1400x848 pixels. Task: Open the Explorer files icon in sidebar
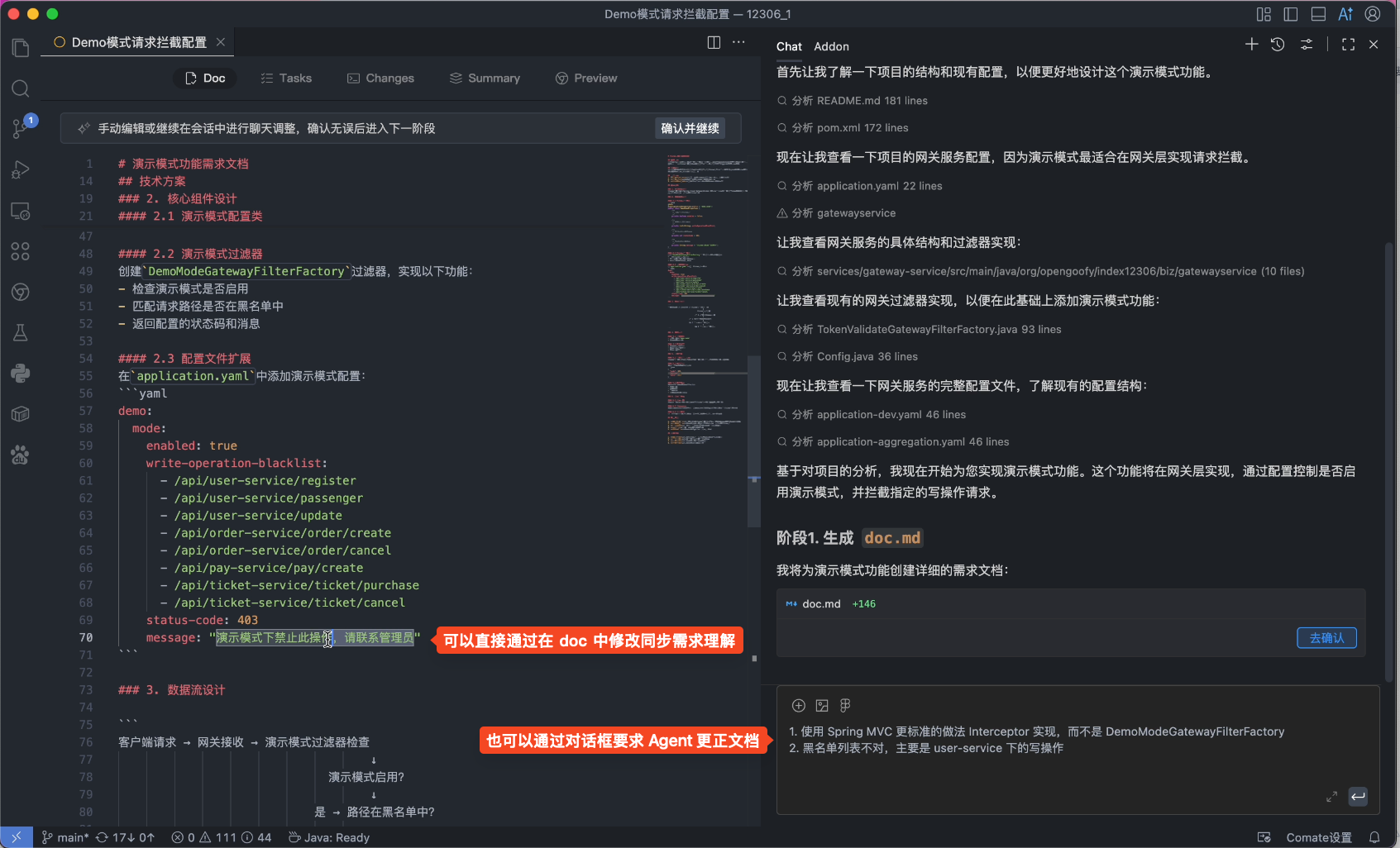[x=21, y=48]
